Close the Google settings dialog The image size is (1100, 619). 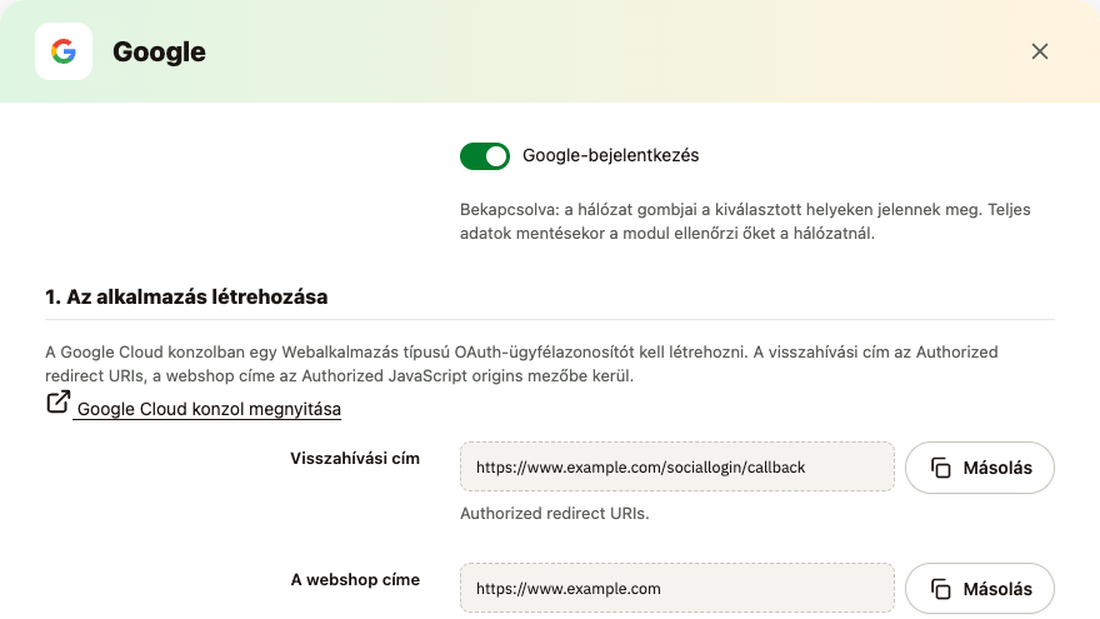(x=1040, y=51)
